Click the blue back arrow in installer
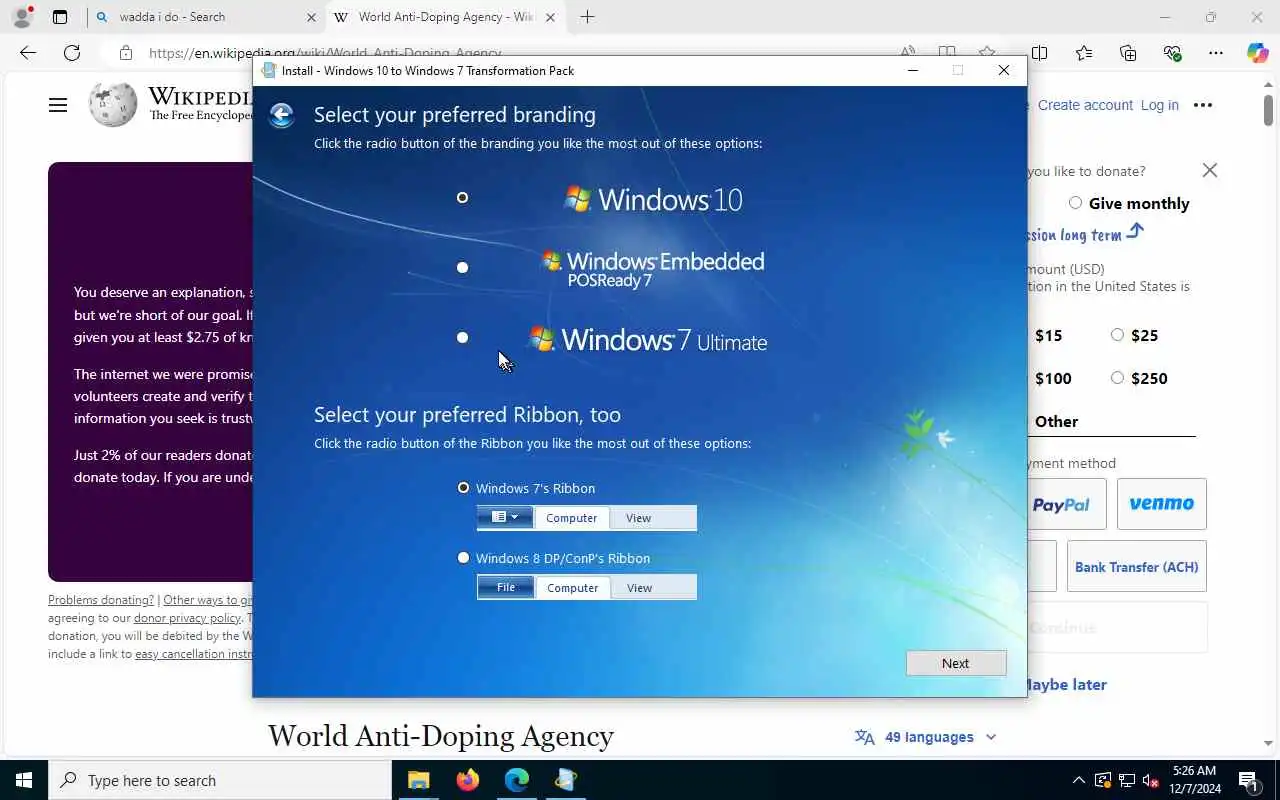The width and height of the screenshot is (1280, 800). pyautogui.click(x=282, y=116)
